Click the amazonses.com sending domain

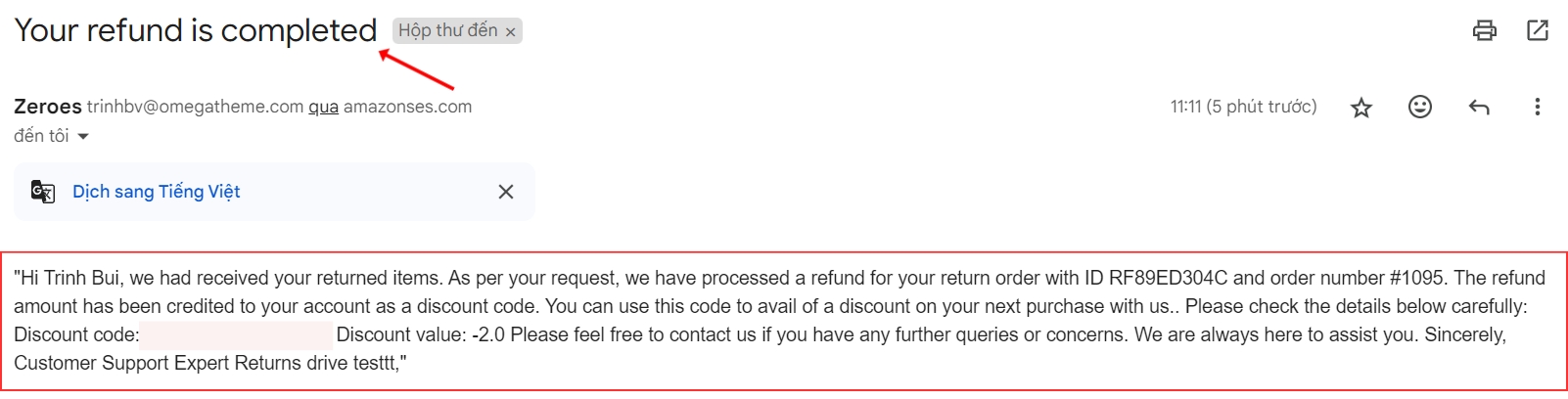[x=407, y=107]
